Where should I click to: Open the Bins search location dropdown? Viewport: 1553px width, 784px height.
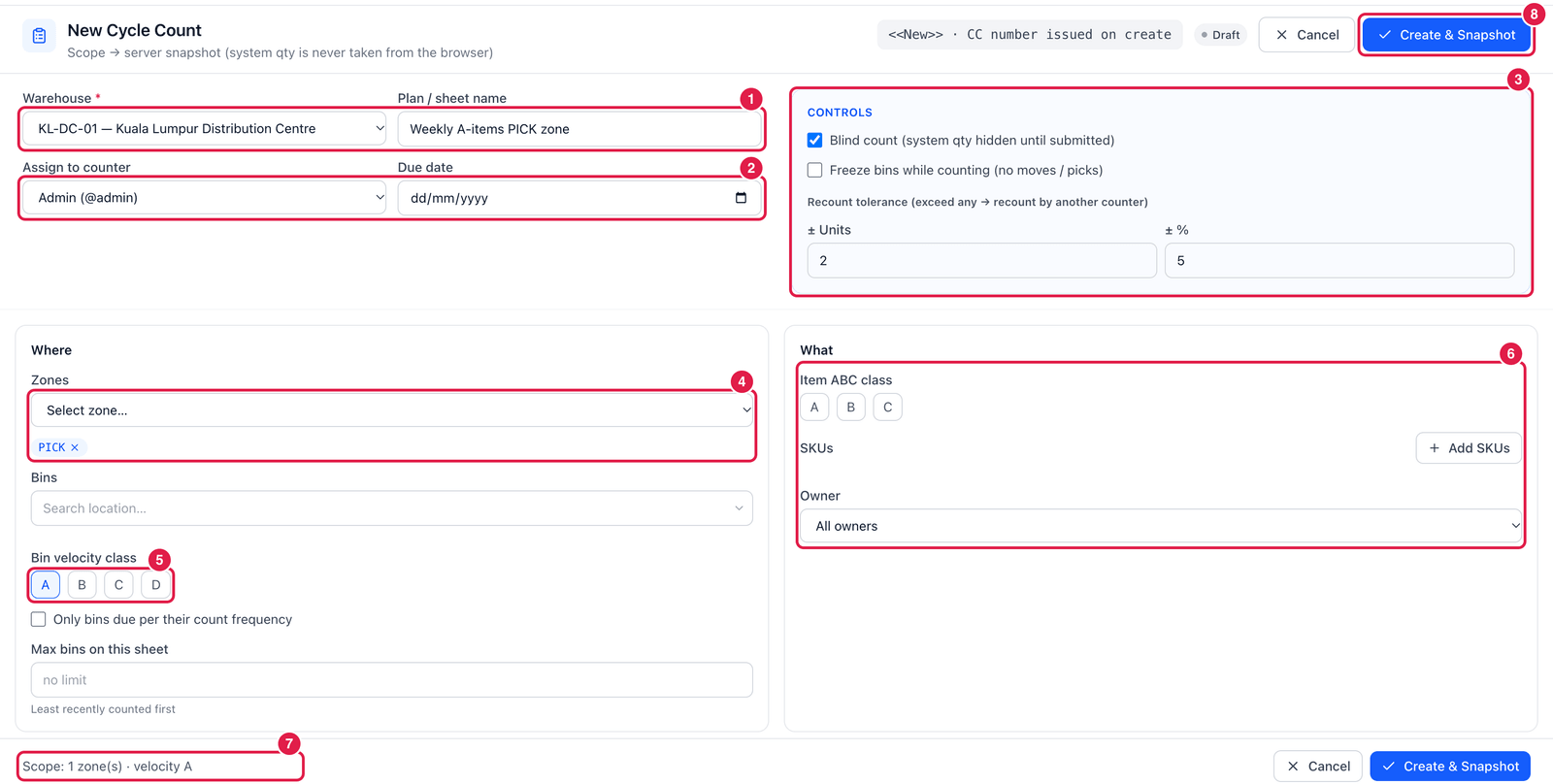pyautogui.click(x=392, y=508)
